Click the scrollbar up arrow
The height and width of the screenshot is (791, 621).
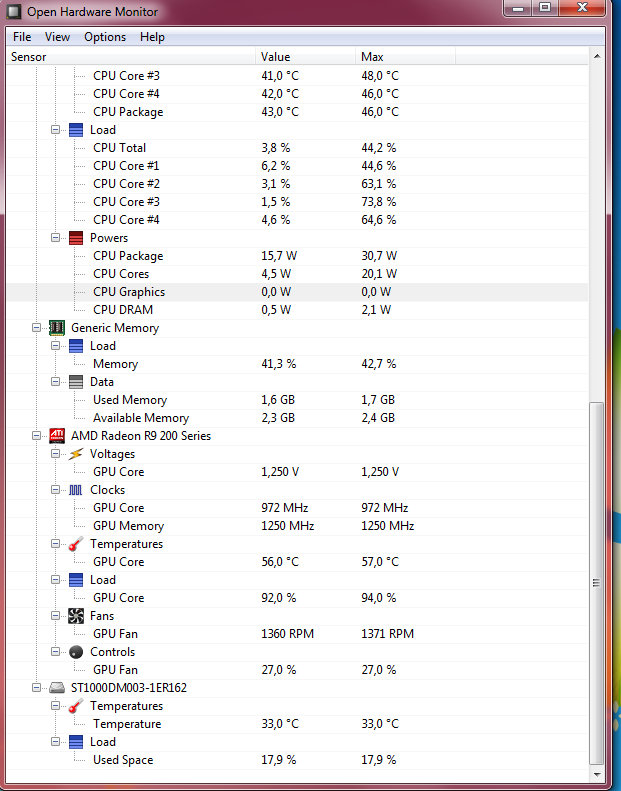click(x=597, y=56)
